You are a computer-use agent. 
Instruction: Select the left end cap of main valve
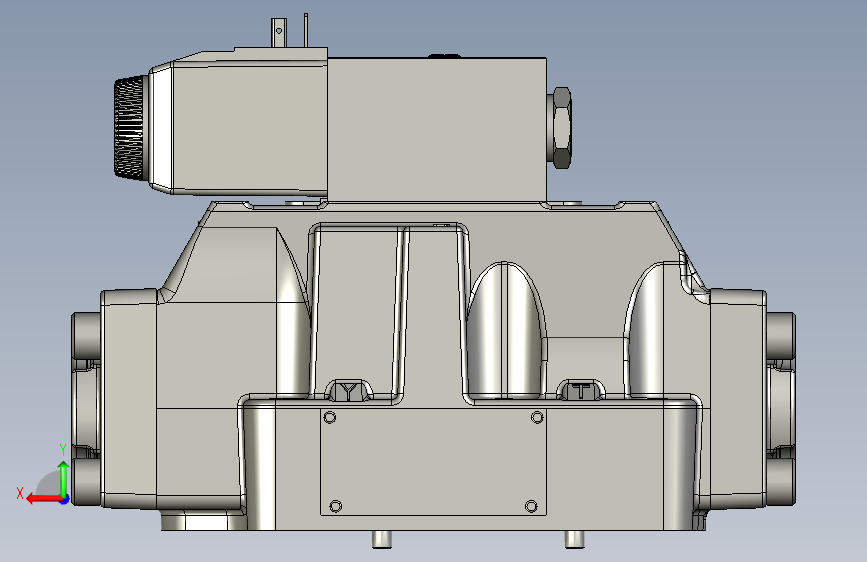coord(129,398)
